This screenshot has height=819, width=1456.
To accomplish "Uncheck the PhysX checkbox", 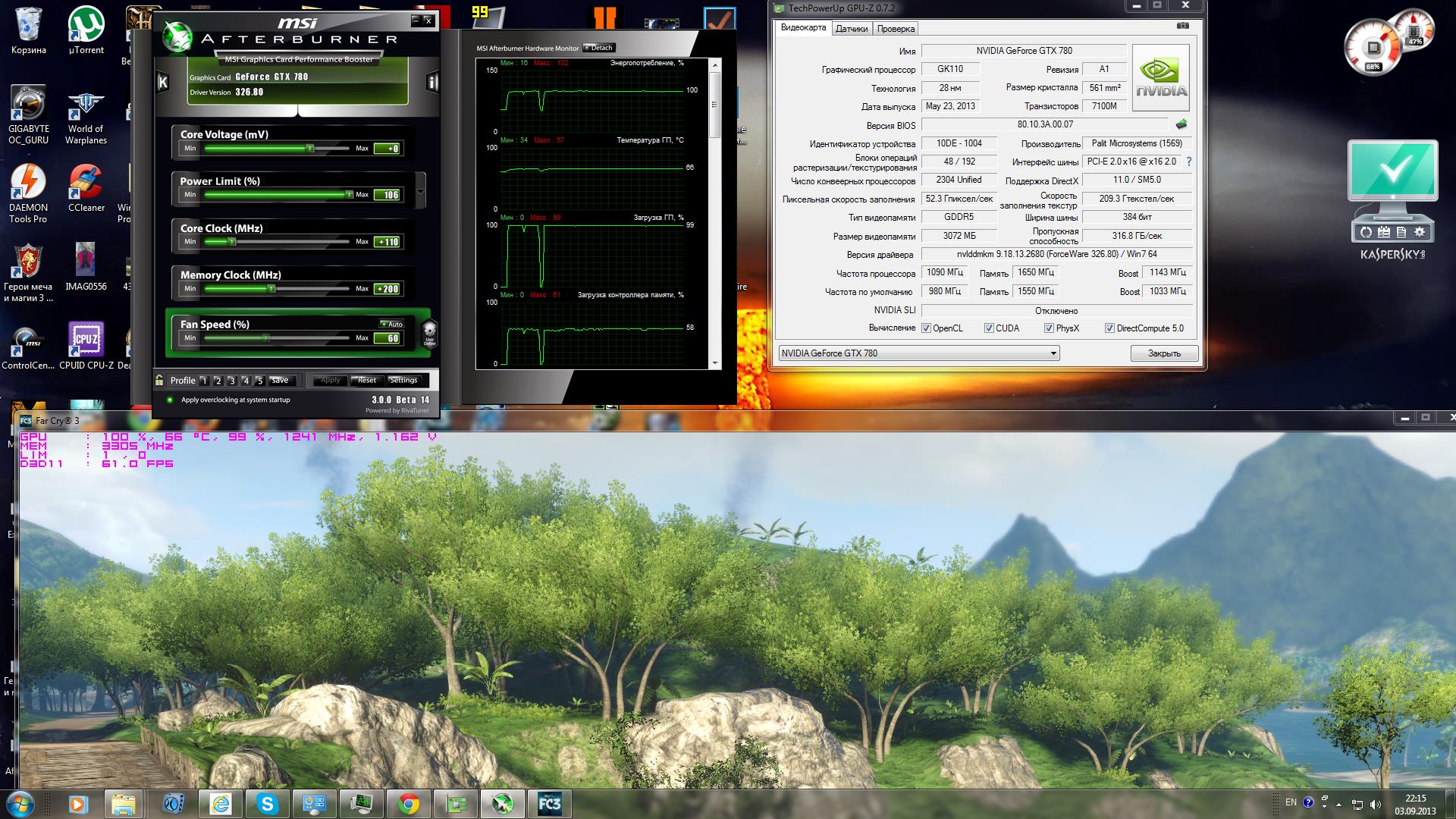I will tap(1049, 328).
